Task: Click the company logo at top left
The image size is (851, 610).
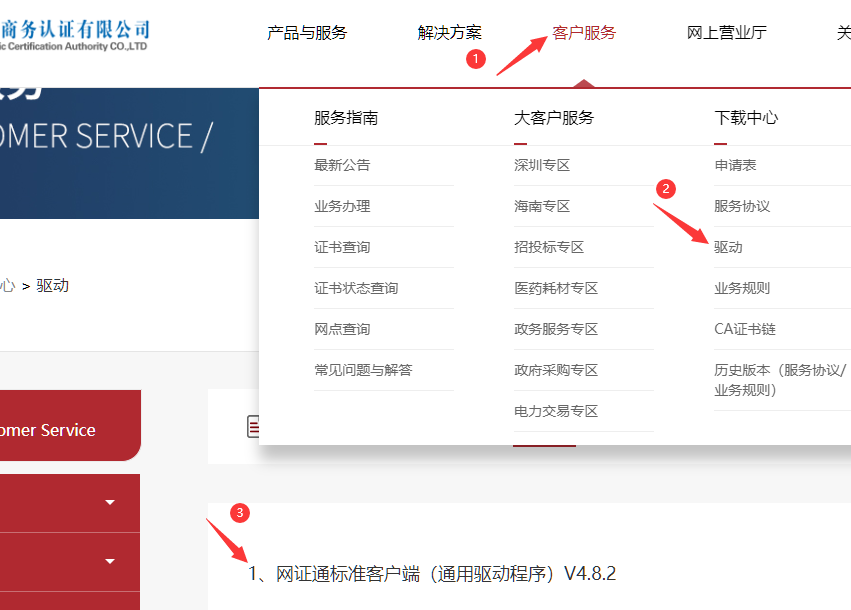Action: pos(75,35)
